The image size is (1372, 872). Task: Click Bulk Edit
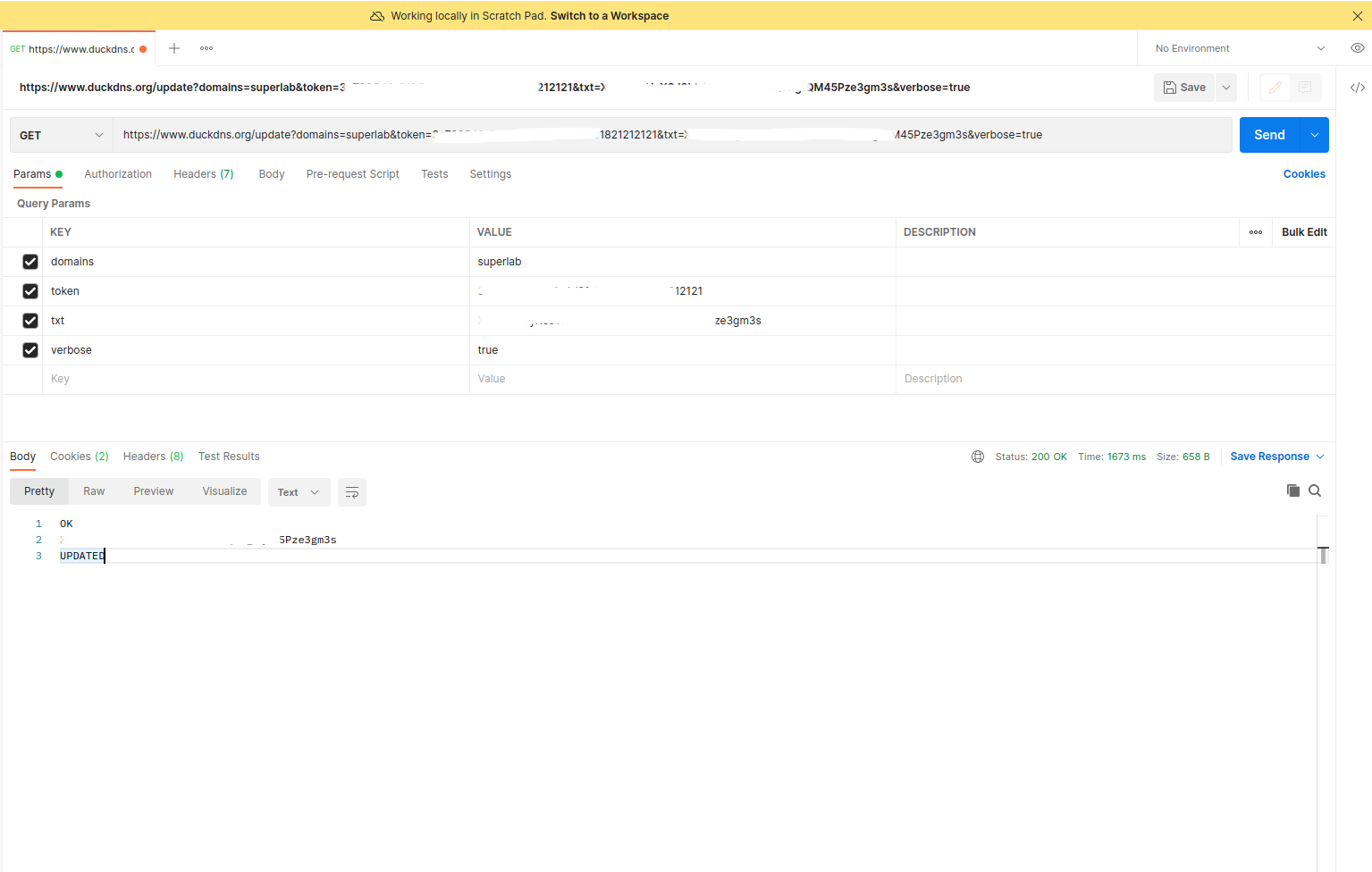[1304, 232]
